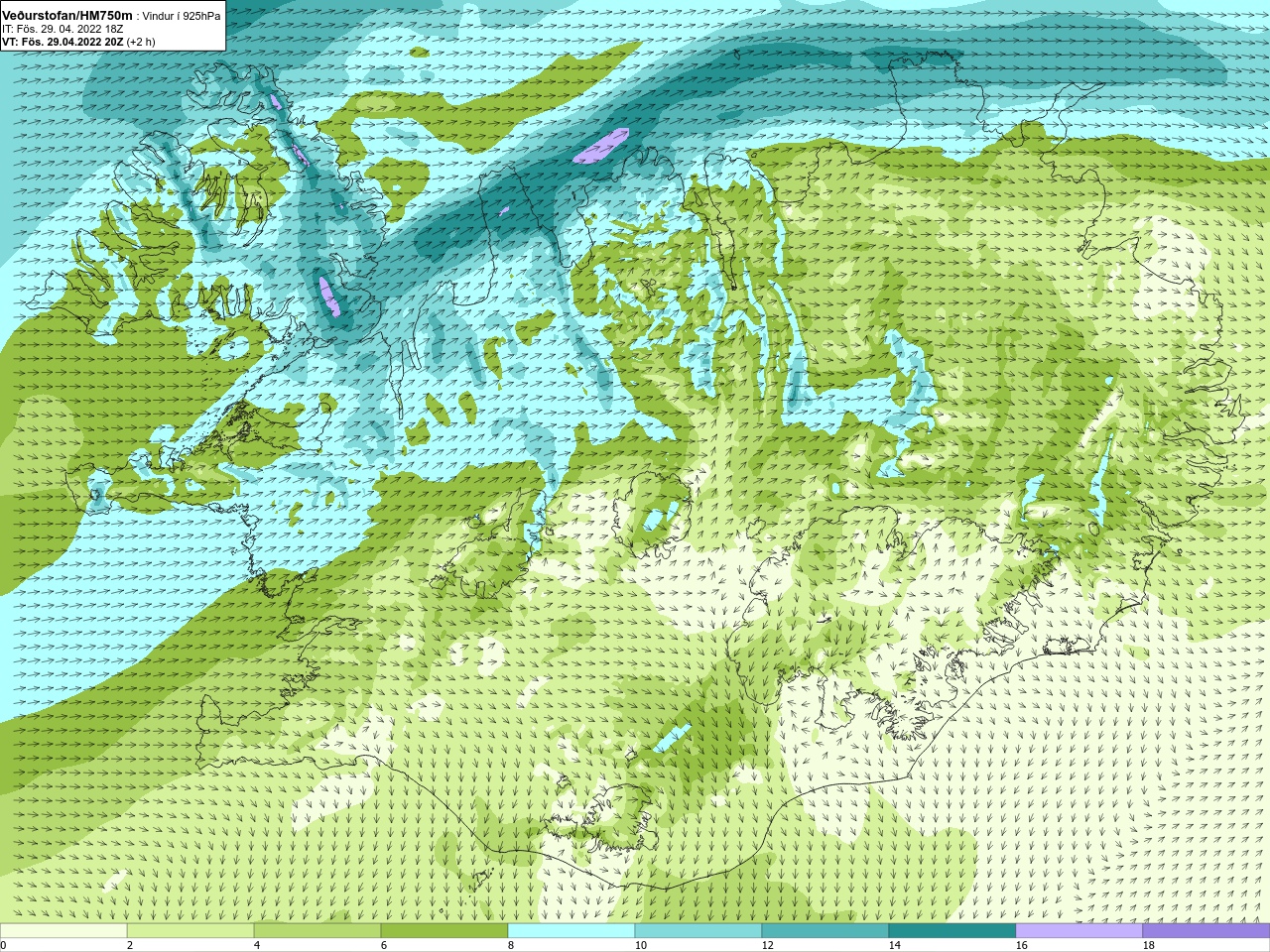Click legend tick label '10'
Screen dimensions: 1270x952
(x=641, y=945)
